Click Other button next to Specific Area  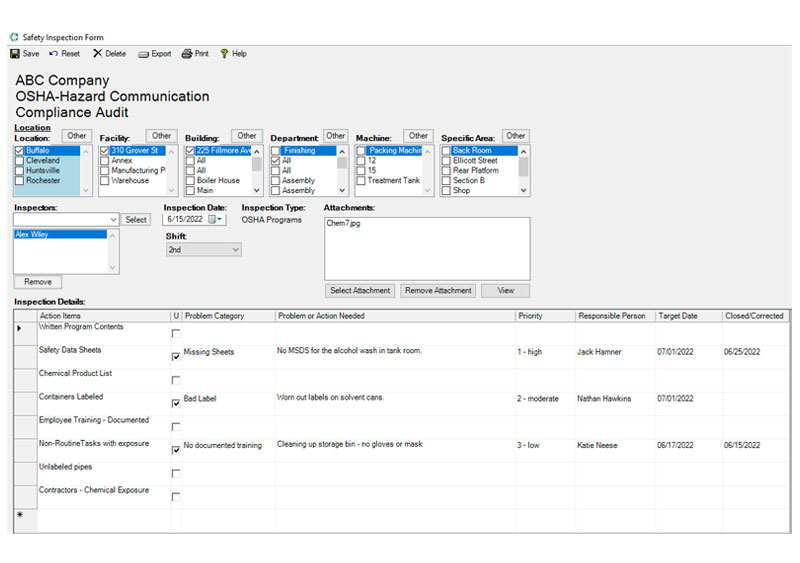click(x=516, y=136)
